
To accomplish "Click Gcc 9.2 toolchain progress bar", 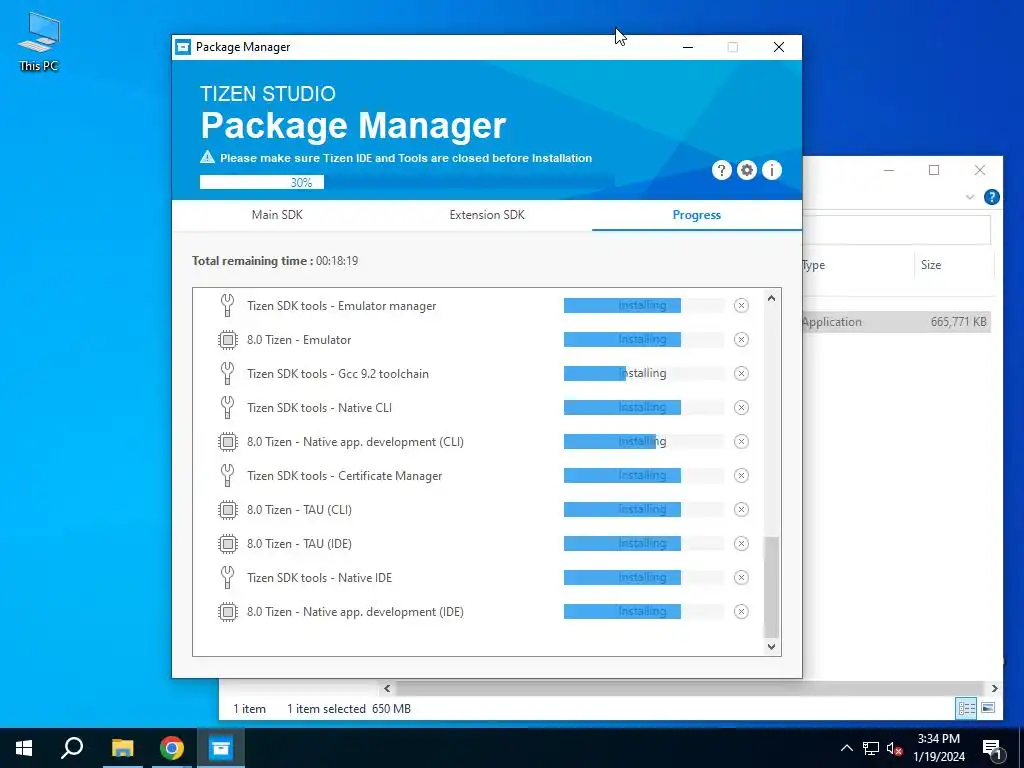I will [x=644, y=374].
